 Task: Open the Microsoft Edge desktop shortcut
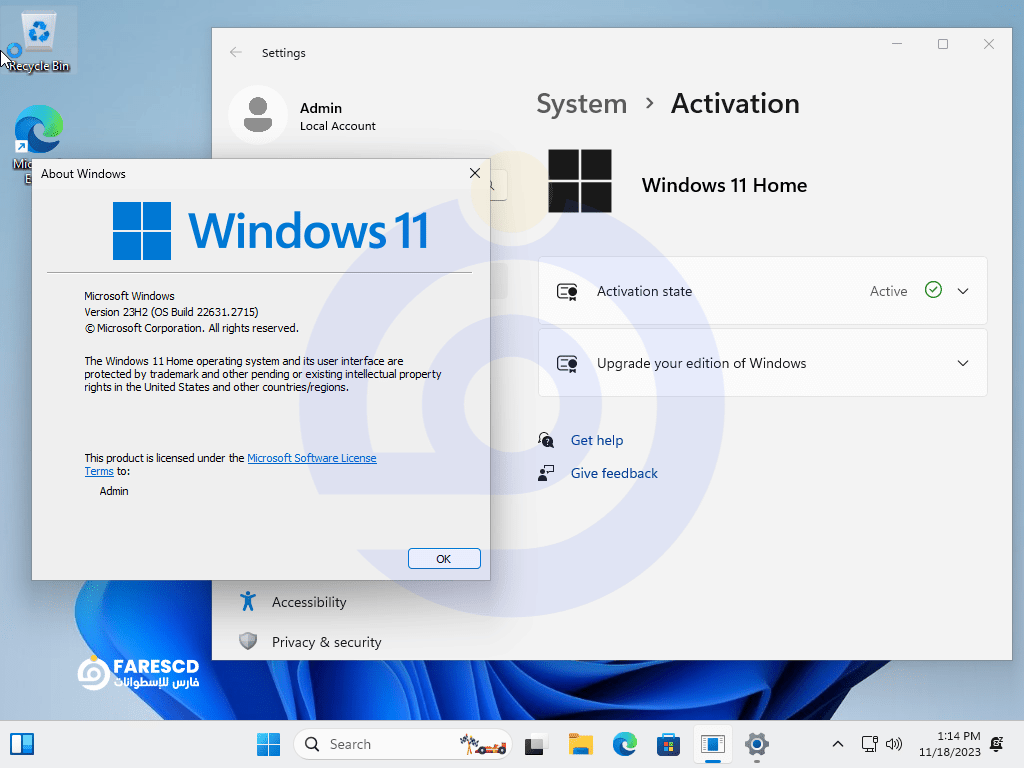click(x=38, y=131)
